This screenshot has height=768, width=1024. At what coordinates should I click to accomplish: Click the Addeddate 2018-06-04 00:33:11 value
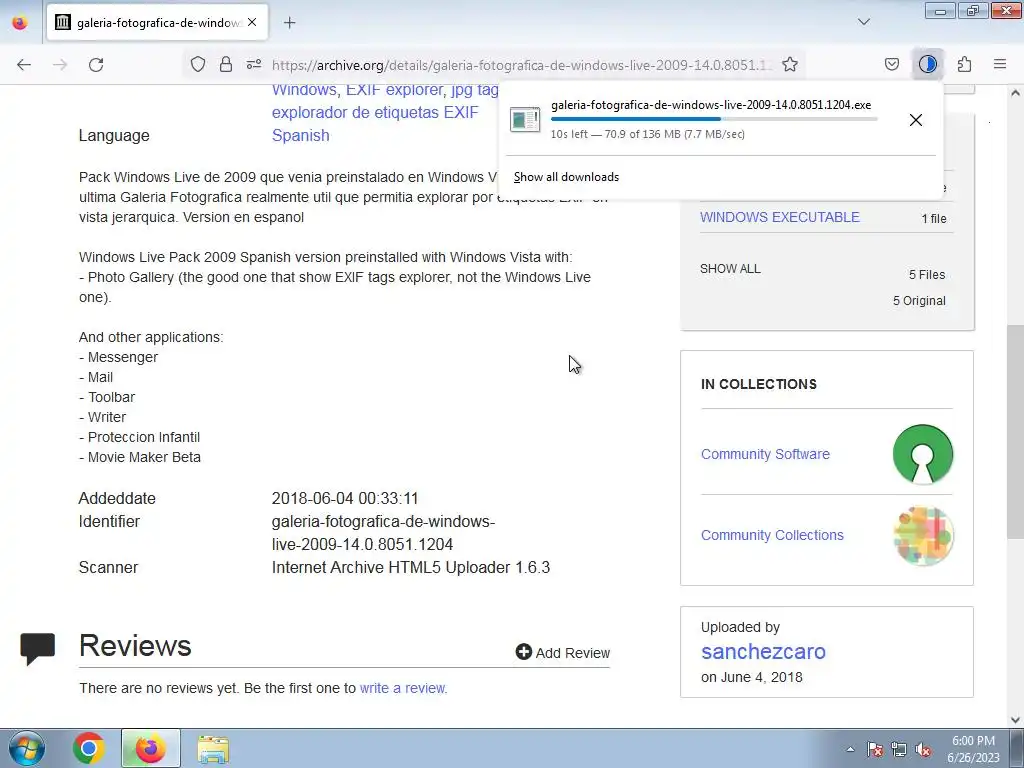click(345, 498)
